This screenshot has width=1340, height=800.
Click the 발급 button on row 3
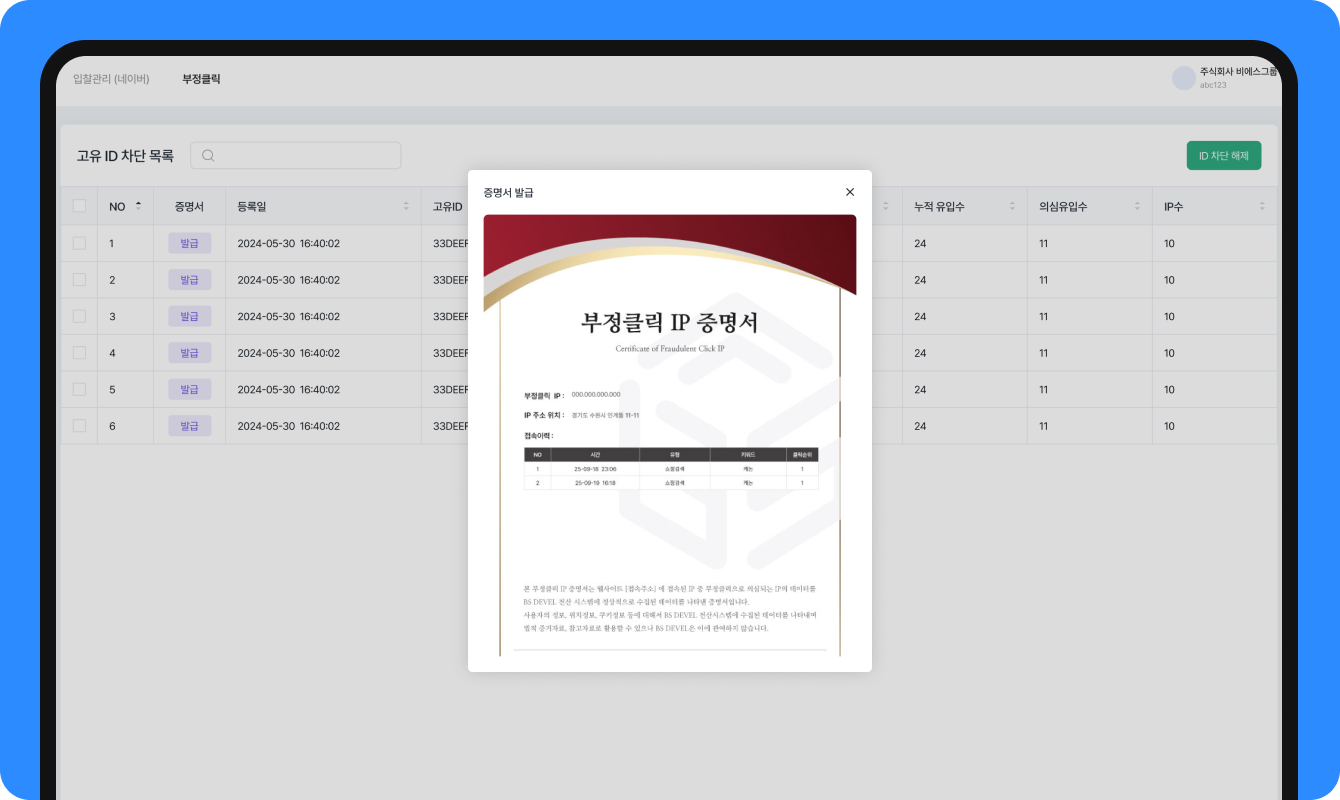[x=190, y=316]
